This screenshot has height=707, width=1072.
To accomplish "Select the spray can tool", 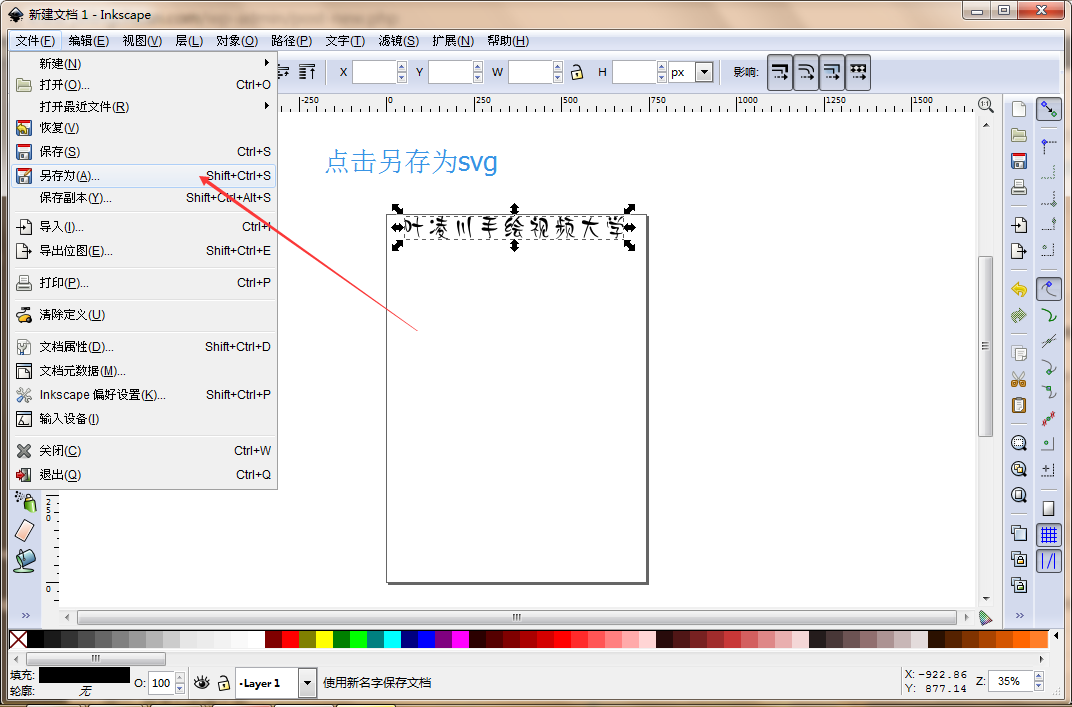I will 25,502.
